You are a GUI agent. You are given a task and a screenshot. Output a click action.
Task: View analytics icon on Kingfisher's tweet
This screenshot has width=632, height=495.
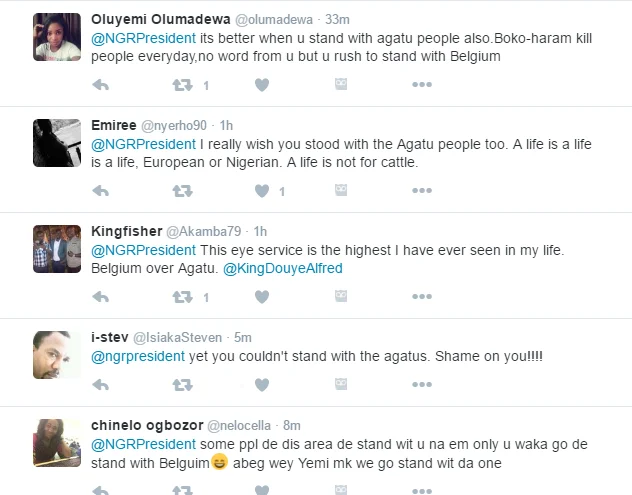(341, 297)
